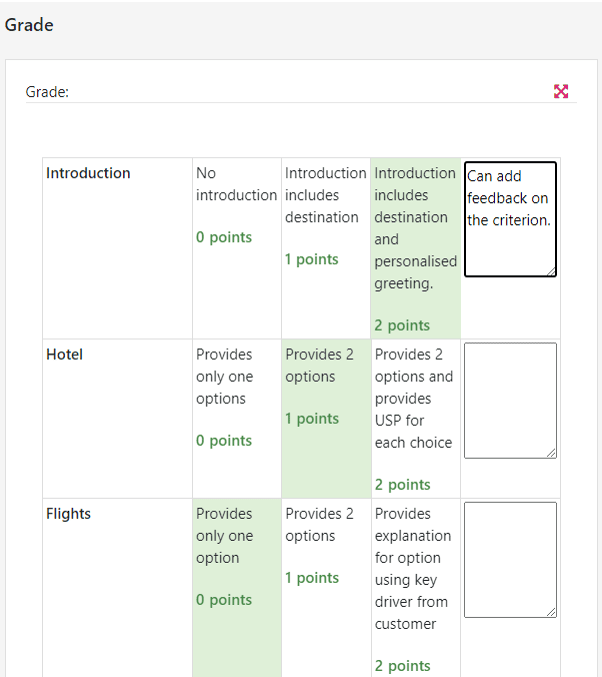Screen dimensions: 602x677
Task: Pick Hotel 'Provides 2 options' 1 point level
Action: point(326,386)
